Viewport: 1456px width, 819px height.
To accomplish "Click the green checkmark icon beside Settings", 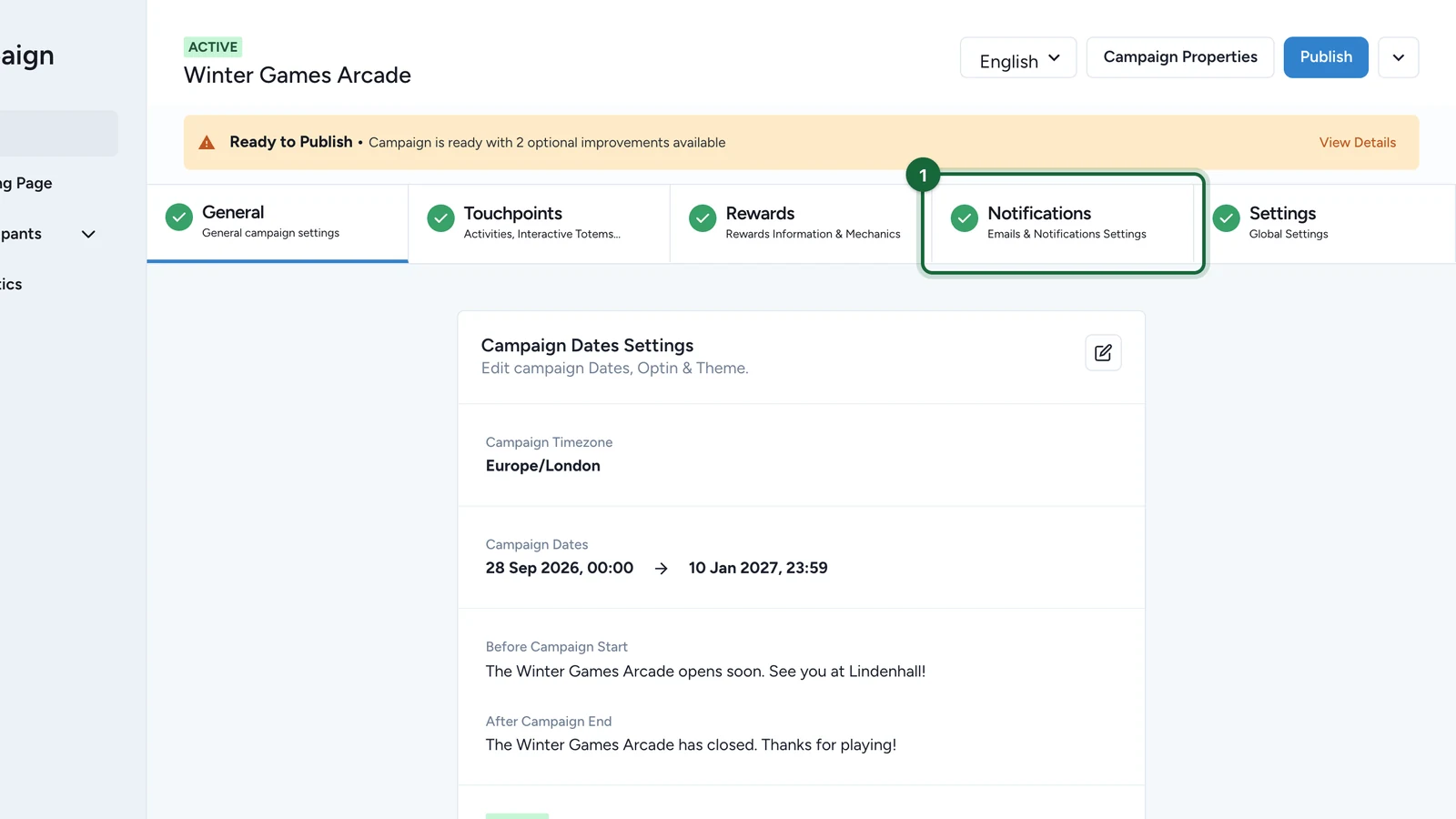I will coord(1227,218).
